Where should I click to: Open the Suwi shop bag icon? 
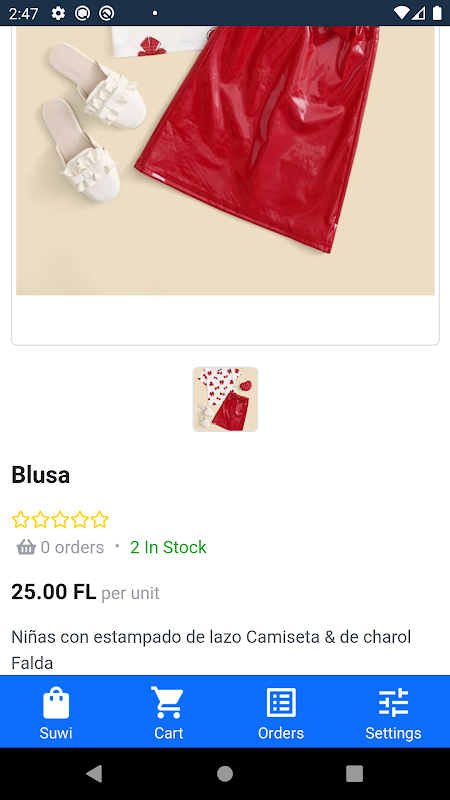click(x=56, y=703)
